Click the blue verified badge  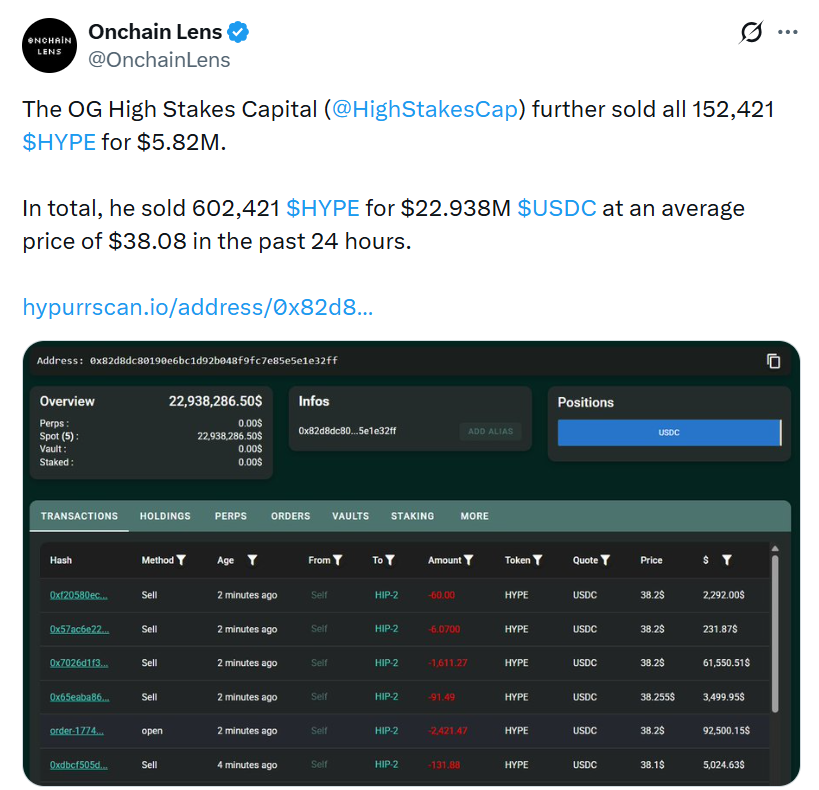[238, 33]
